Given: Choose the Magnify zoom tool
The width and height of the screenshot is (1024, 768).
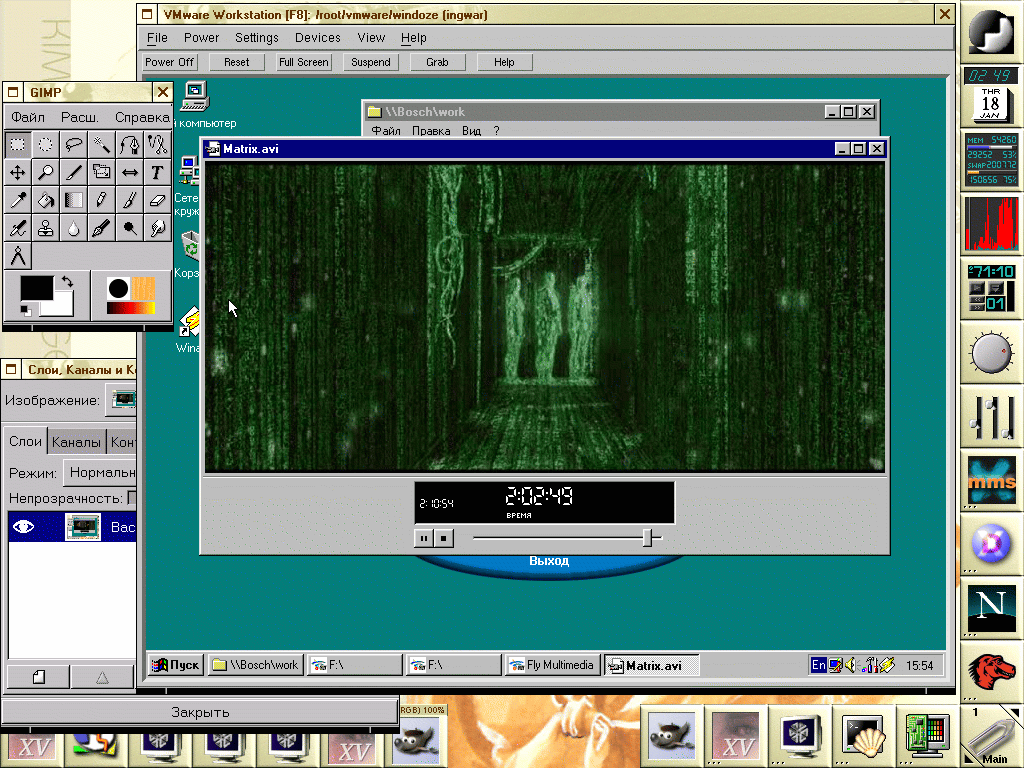Looking at the screenshot, I should pyautogui.click(x=46, y=172).
